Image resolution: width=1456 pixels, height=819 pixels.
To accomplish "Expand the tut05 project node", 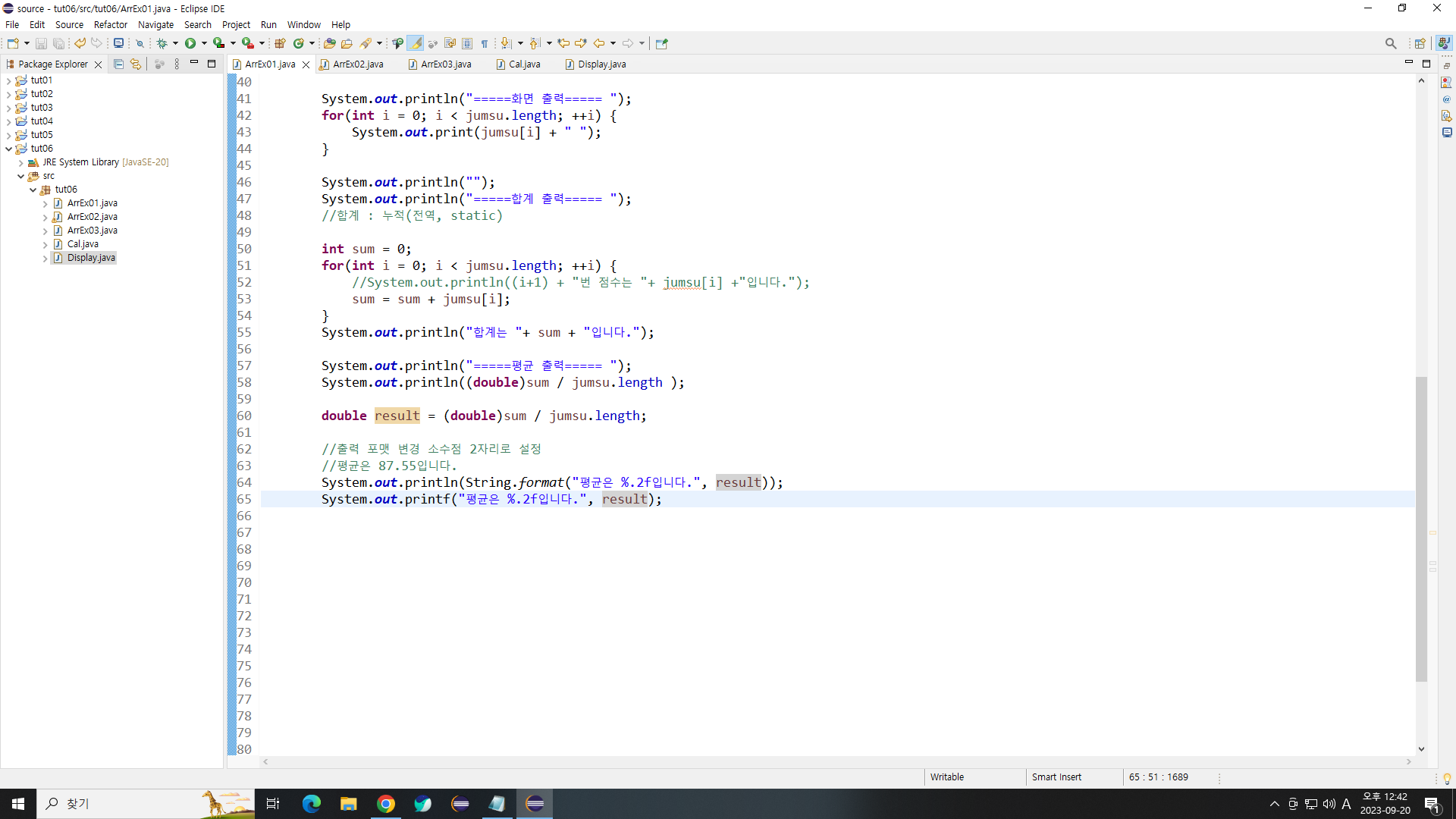I will pyautogui.click(x=8, y=135).
